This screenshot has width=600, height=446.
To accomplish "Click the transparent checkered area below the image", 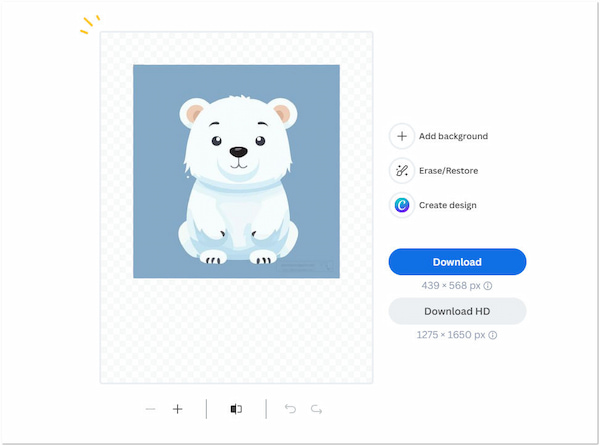I will click(x=236, y=330).
